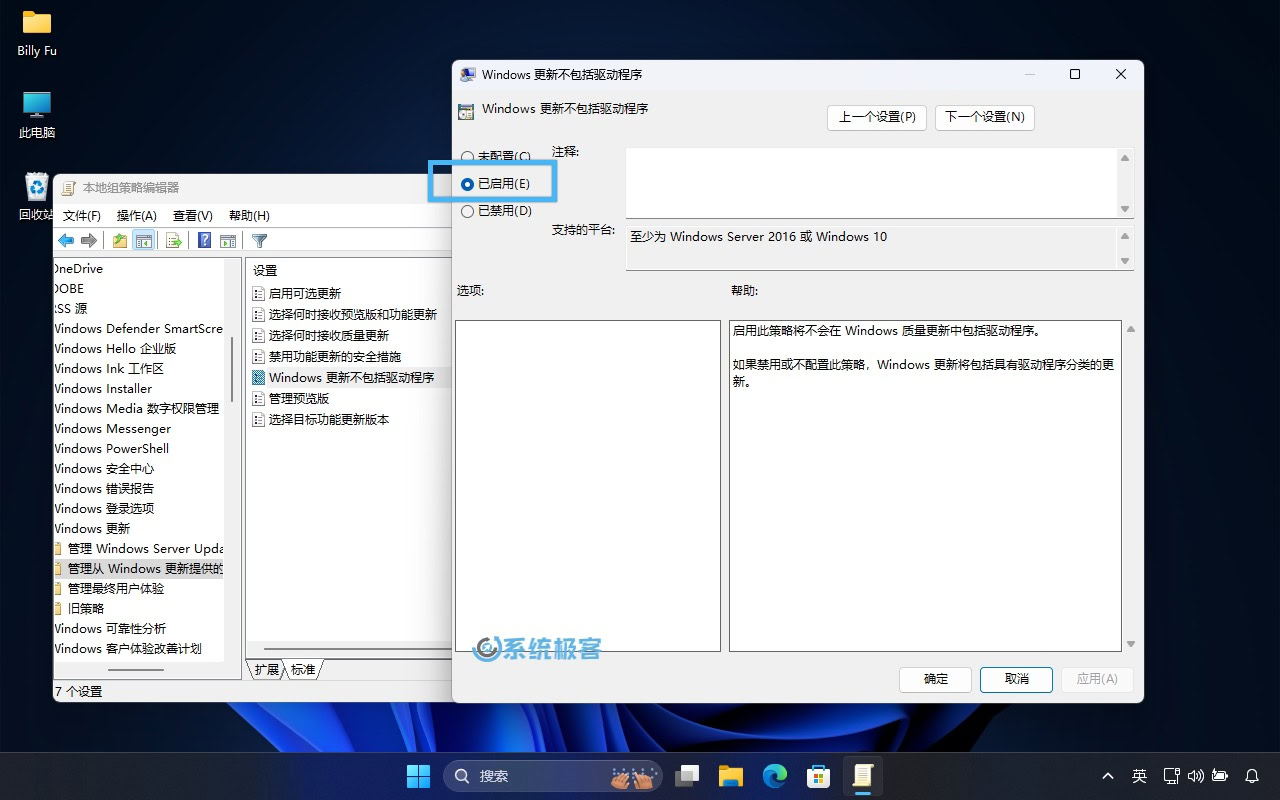Screen dimensions: 1280x800
Task: Click the battery icon in system tray
Action: (x=1220, y=776)
